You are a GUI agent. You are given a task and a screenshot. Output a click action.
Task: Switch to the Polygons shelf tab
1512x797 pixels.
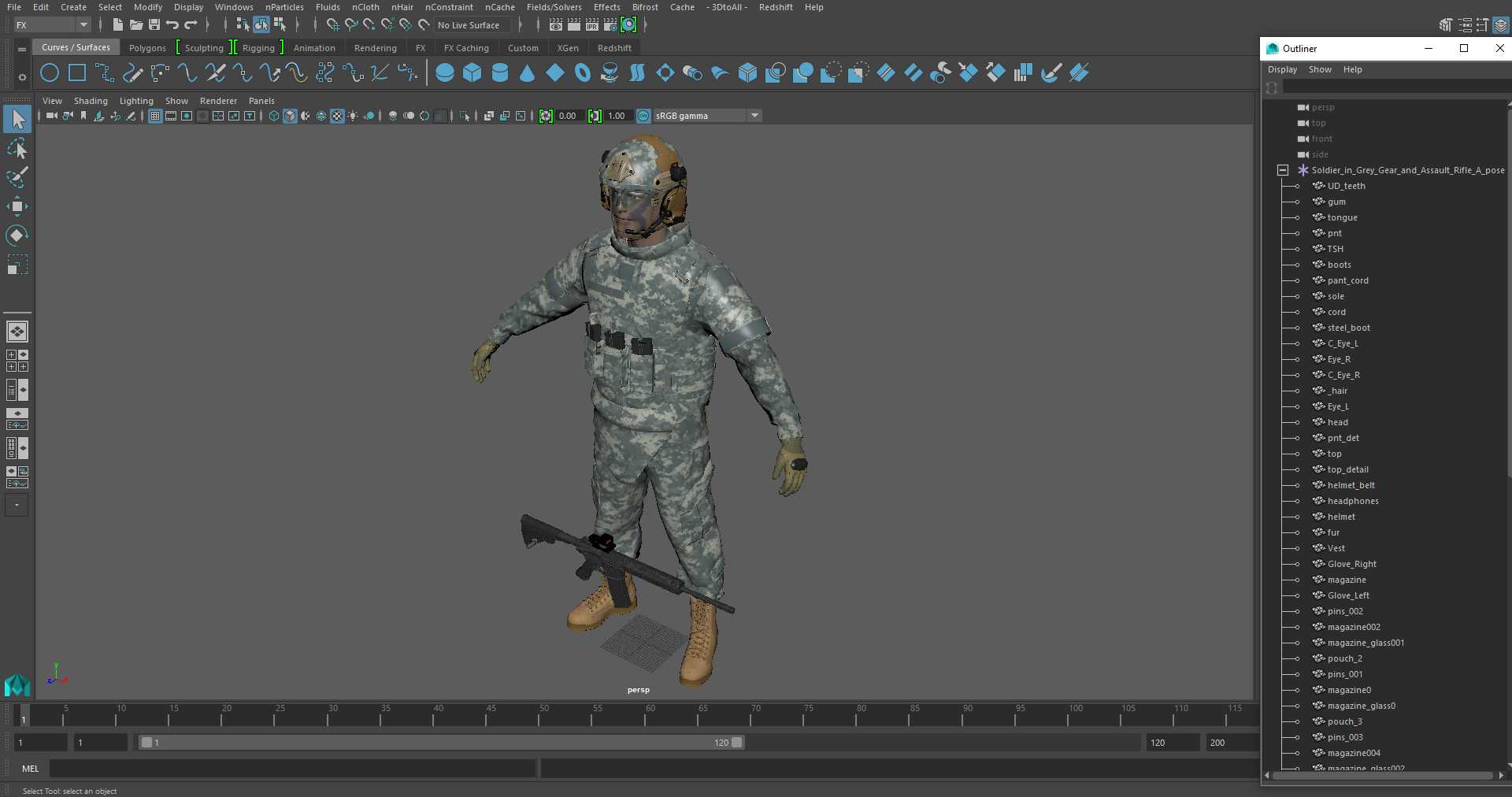(147, 48)
